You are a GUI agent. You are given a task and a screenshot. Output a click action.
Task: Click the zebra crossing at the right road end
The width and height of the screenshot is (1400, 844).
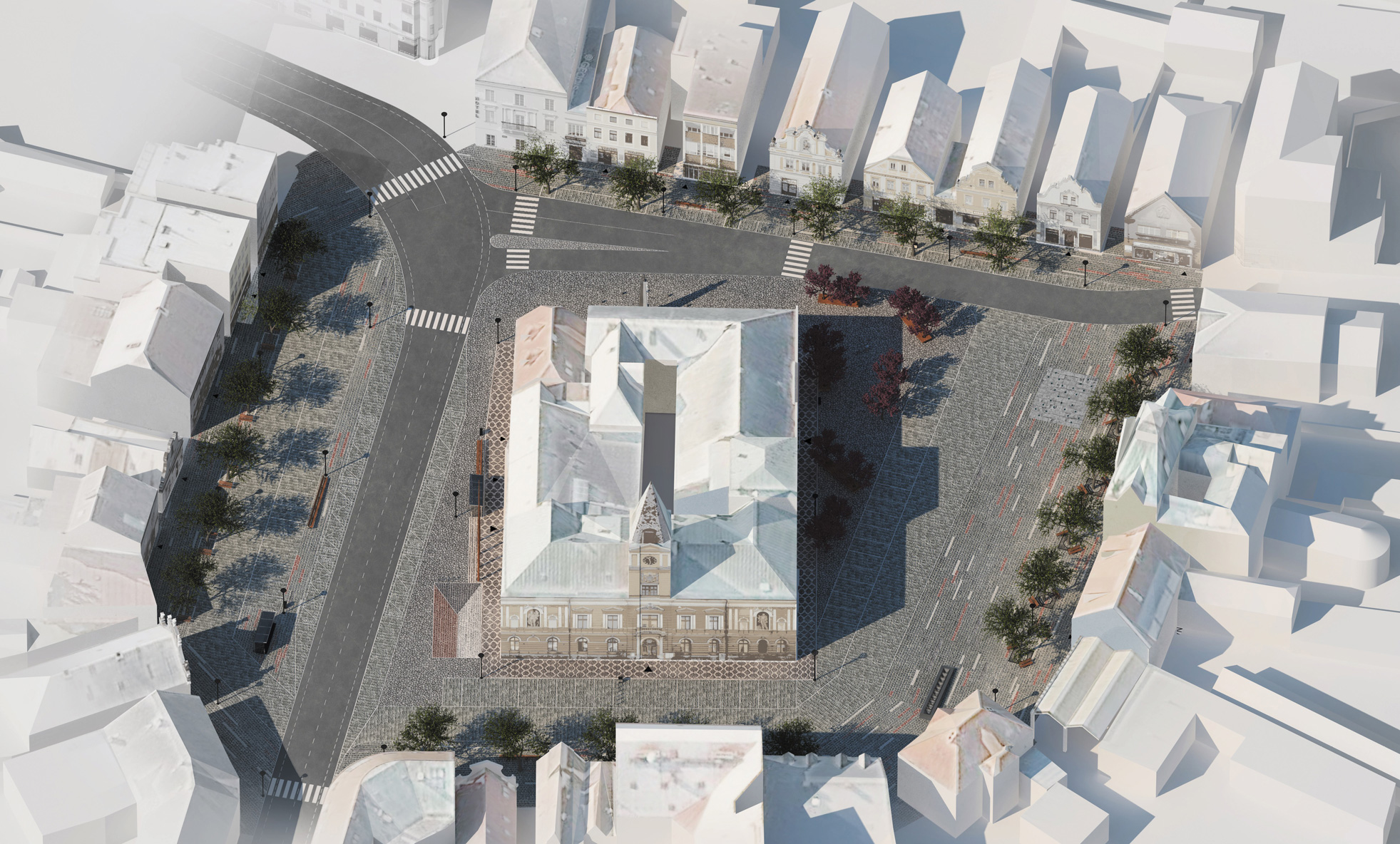[1182, 303]
